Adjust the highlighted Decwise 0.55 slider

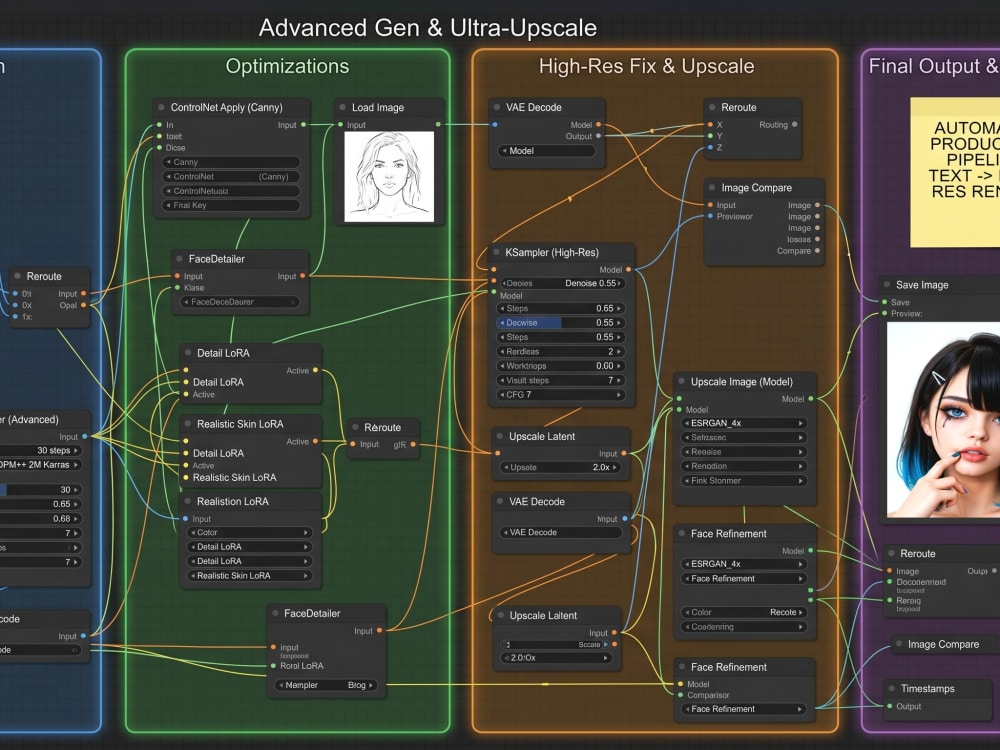(x=561, y=323)
